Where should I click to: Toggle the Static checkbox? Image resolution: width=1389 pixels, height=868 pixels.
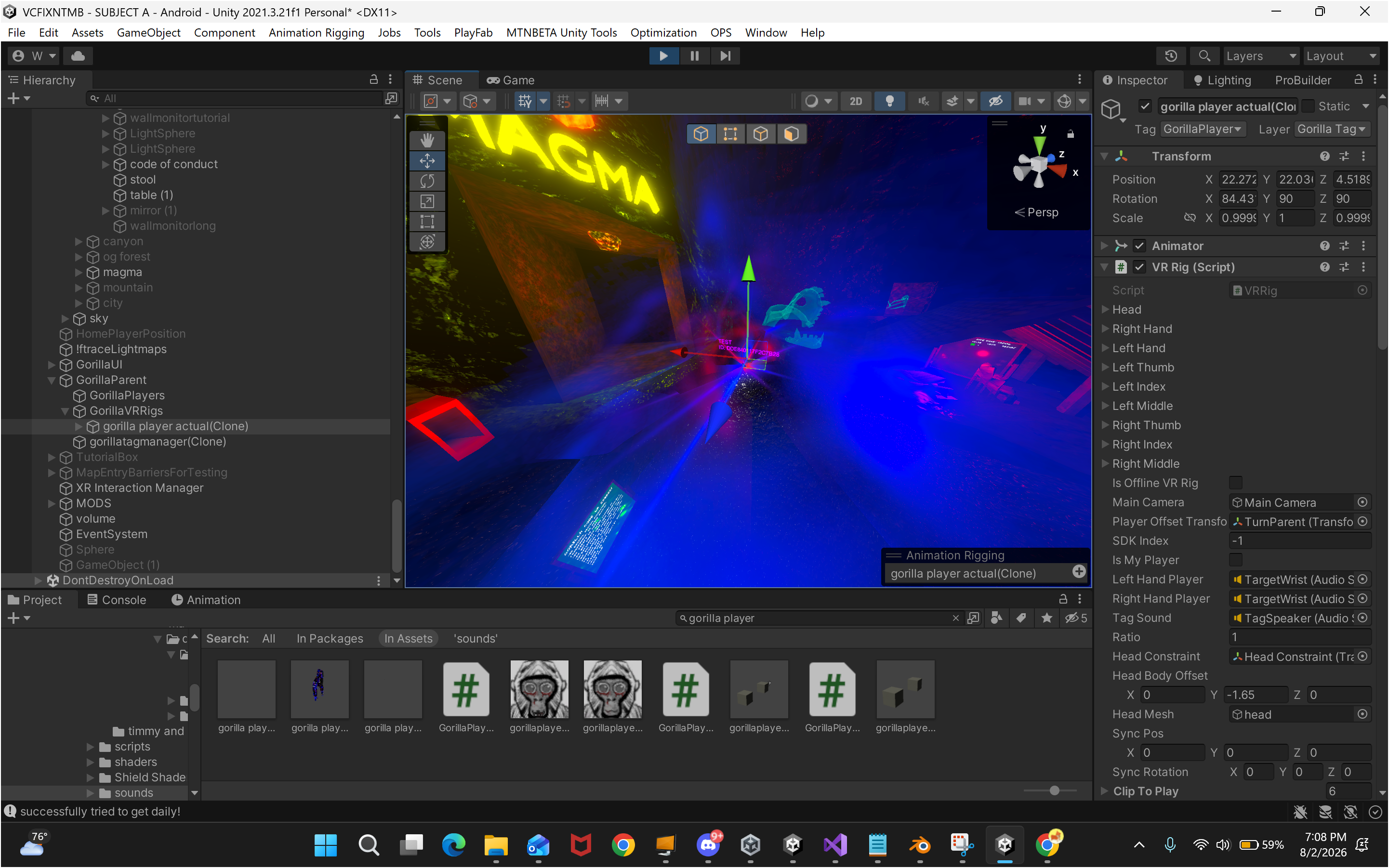[x=1308, y=106]
